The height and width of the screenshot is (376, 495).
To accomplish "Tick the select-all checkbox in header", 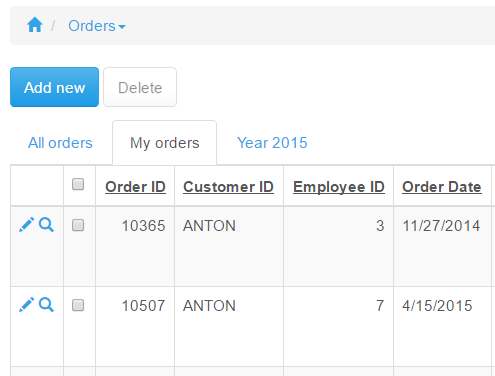I will (78, 184).
